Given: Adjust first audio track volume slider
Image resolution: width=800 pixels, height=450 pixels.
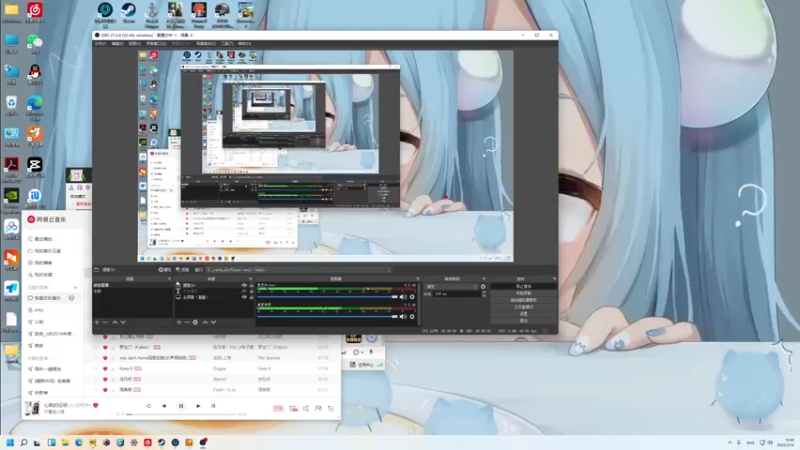Looking at the screenshot, I should [x=328, y=296].
